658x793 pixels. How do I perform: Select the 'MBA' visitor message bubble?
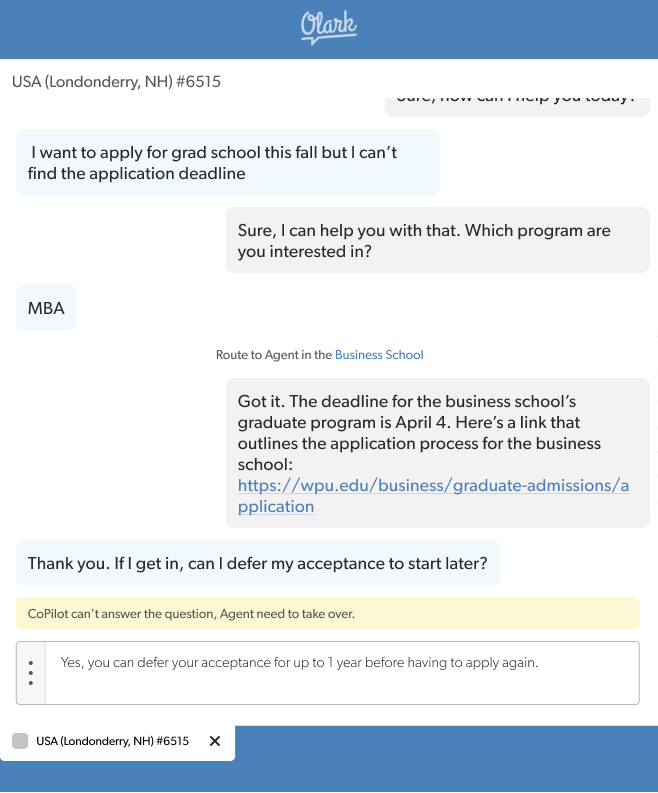[46, 308]
